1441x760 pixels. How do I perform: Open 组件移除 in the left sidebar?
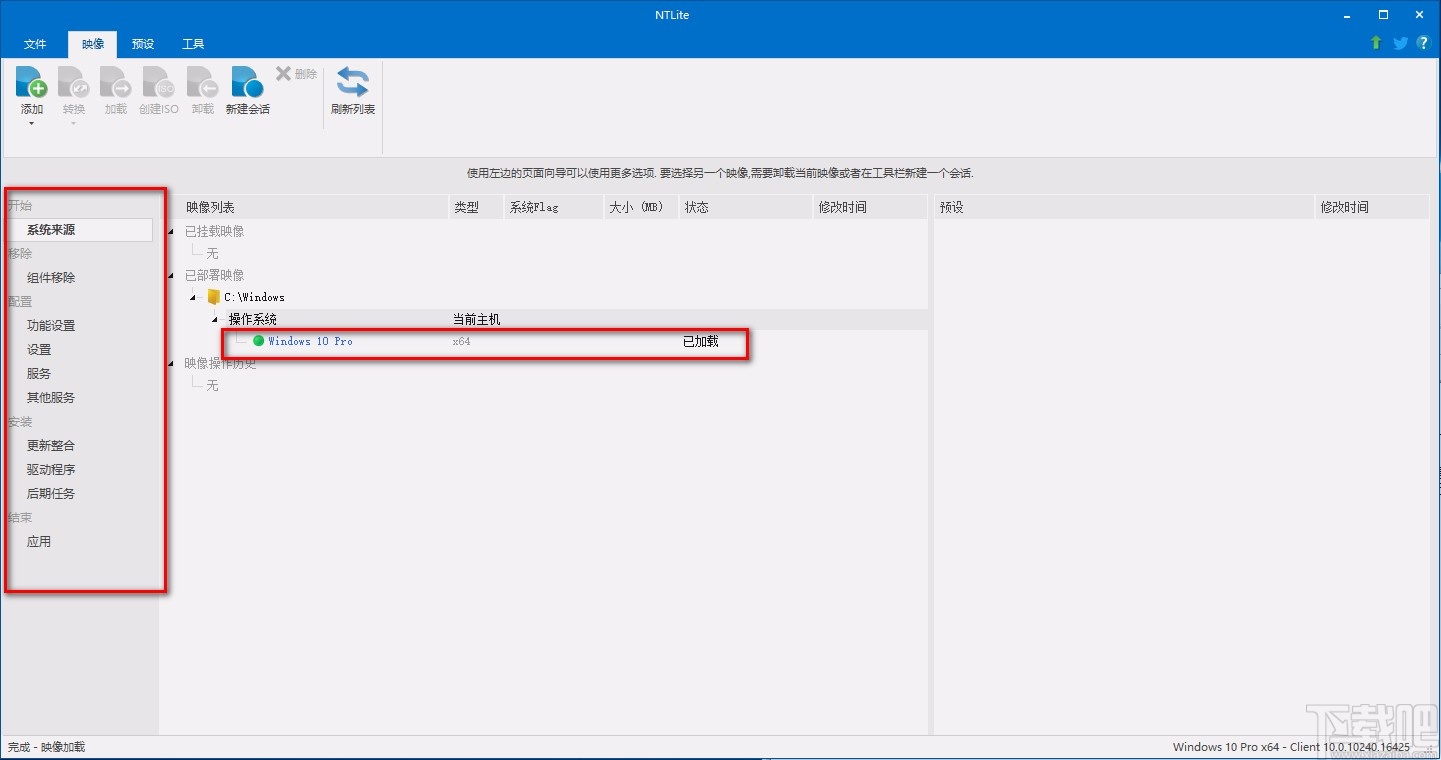(51, 277)
